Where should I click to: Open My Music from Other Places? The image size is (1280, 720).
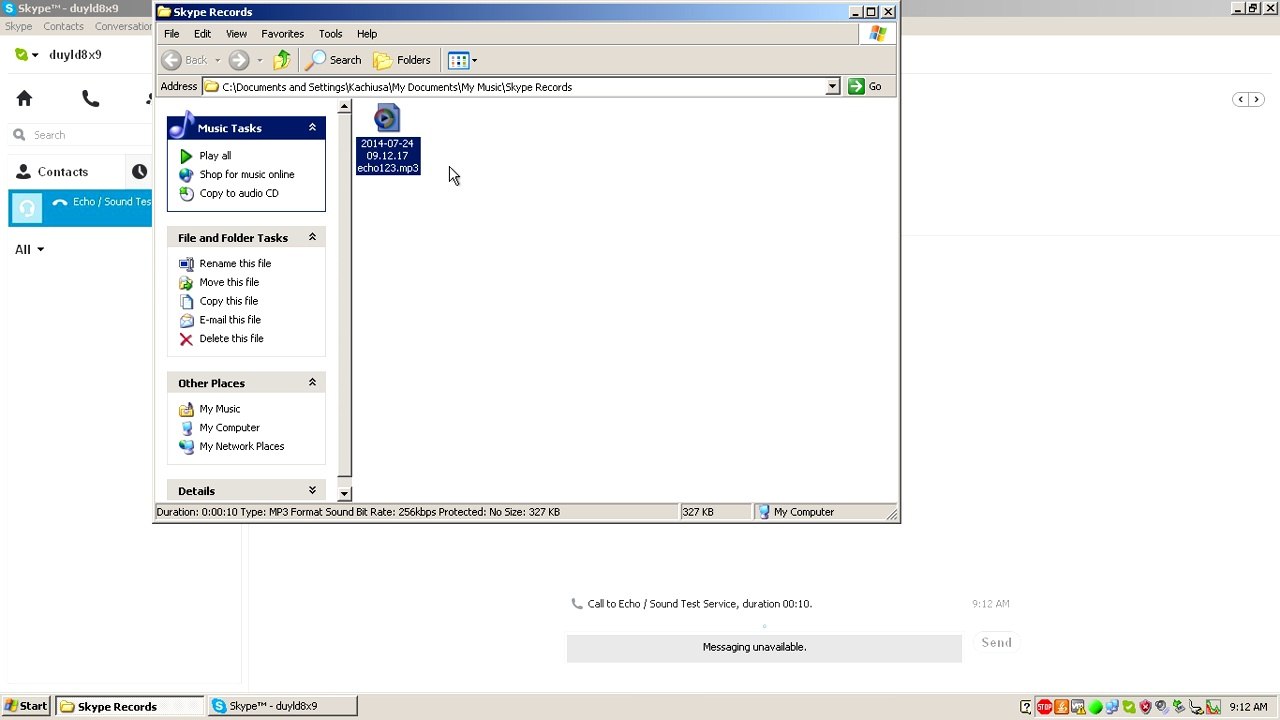[x=220, y=409]
